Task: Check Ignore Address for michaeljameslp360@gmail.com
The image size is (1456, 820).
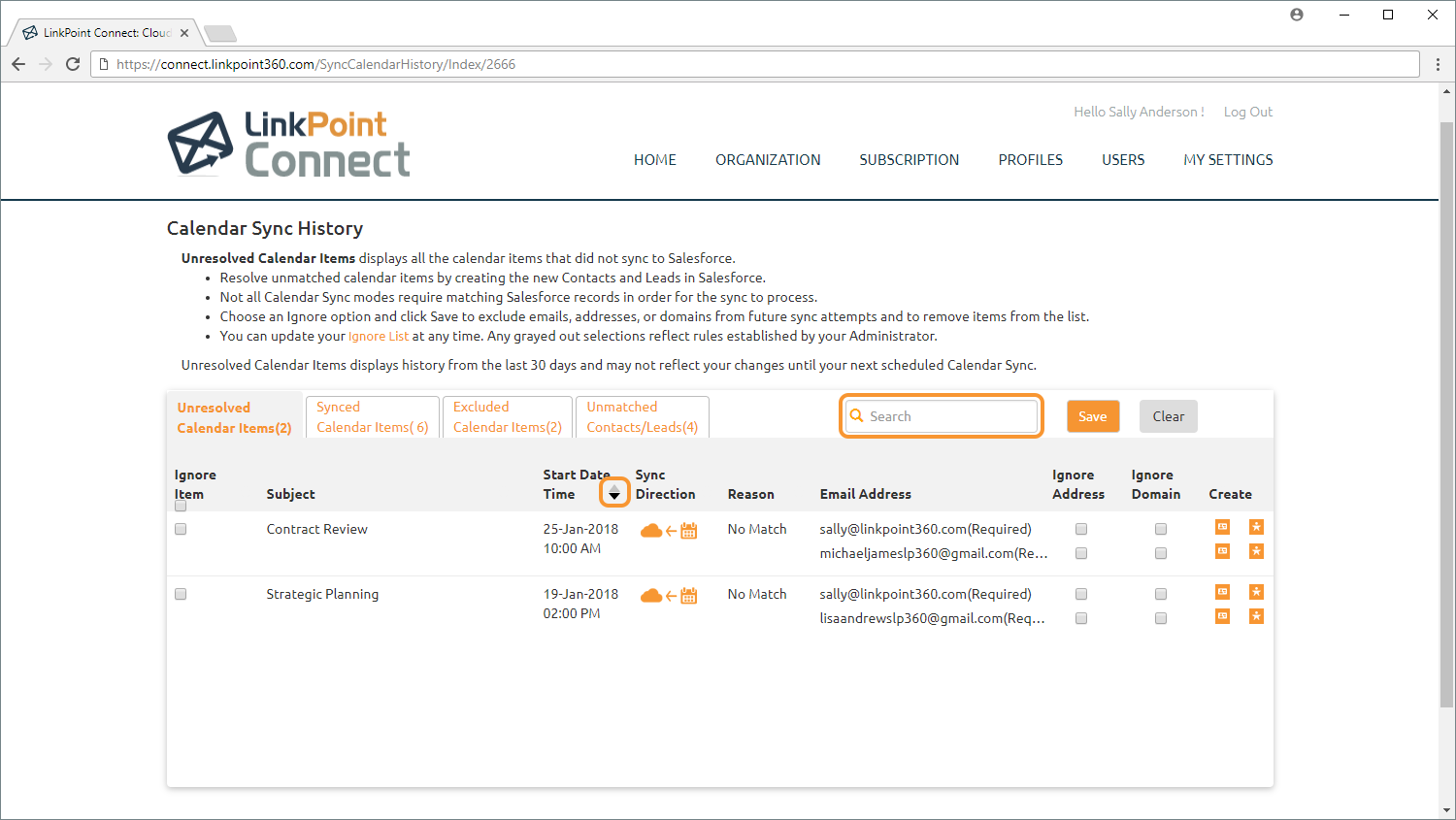Action: click(x=1081, y=553)
